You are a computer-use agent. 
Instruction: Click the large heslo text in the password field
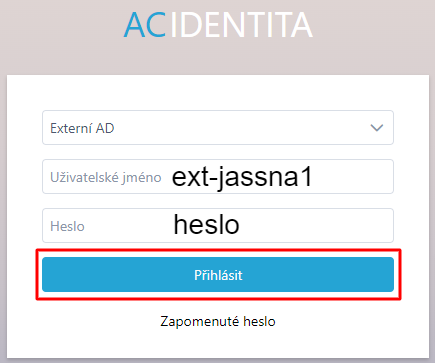point(206,224)
